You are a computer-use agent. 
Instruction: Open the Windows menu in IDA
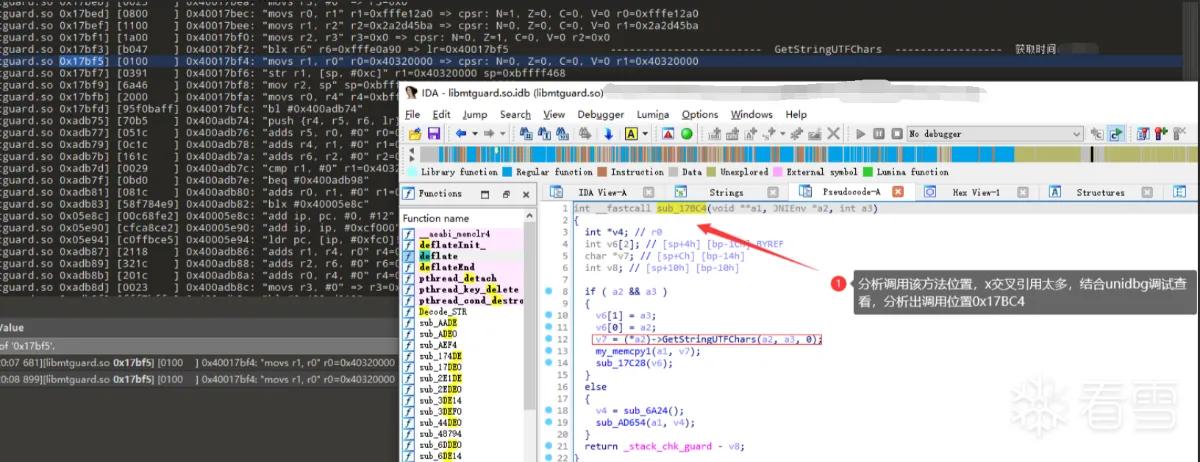(752, 115)
